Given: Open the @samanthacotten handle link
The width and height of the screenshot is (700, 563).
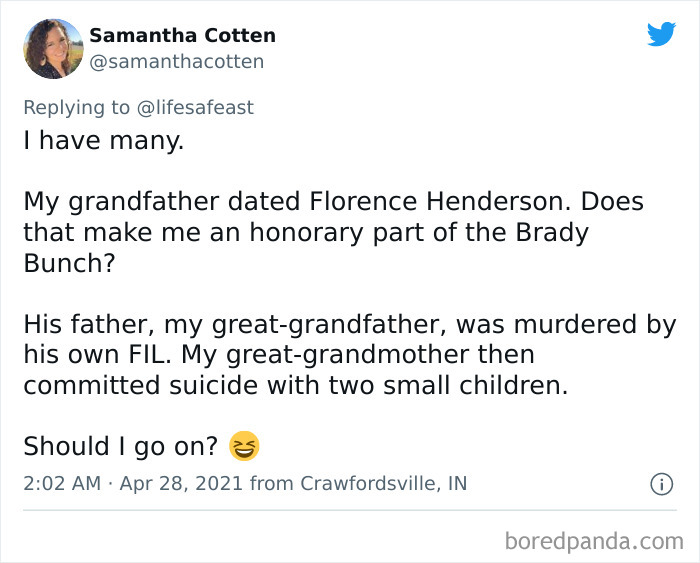Looking at the screenshot, I should click(177, 62).
